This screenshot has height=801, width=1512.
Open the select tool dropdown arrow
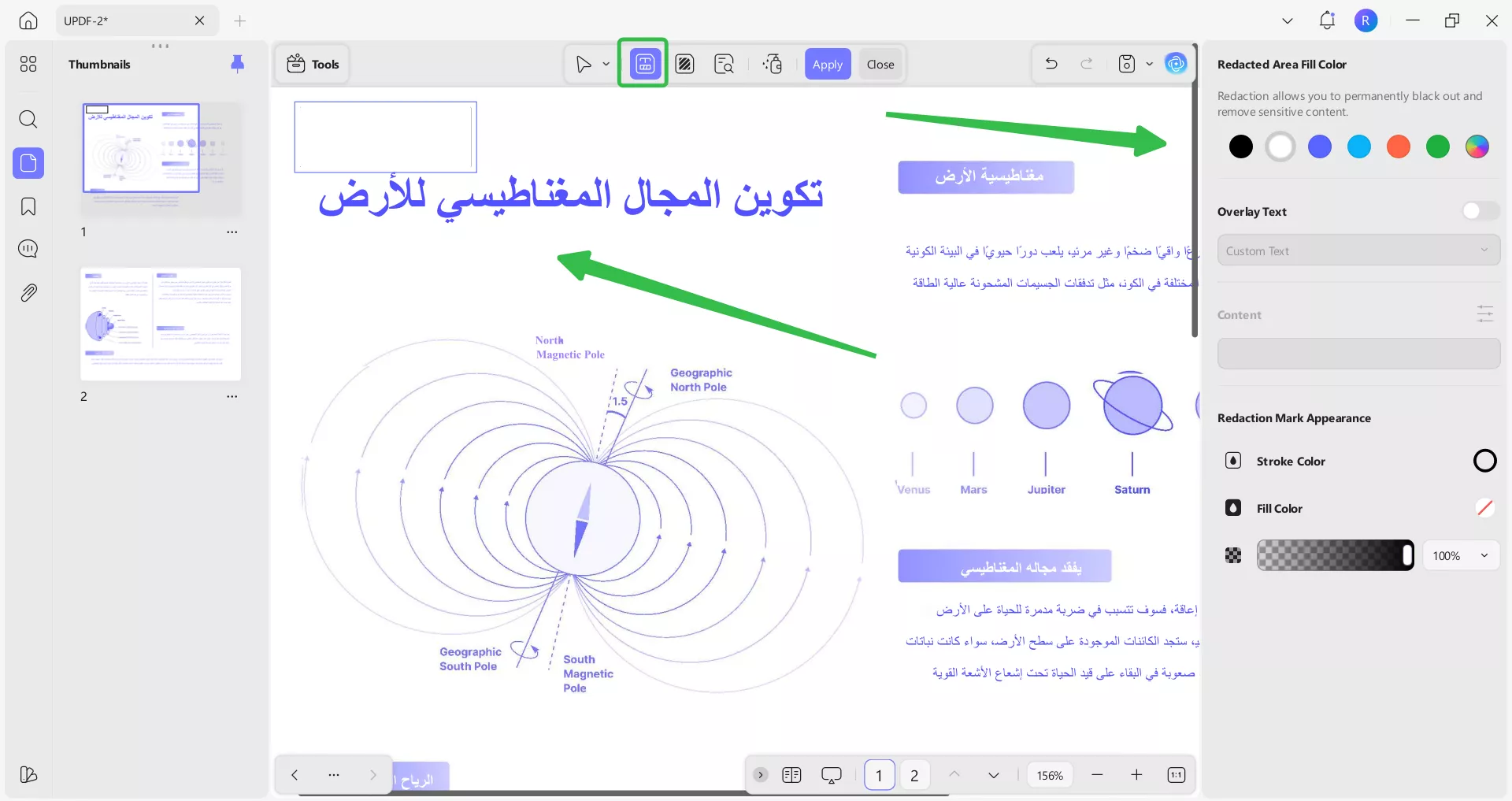[606, 64]
